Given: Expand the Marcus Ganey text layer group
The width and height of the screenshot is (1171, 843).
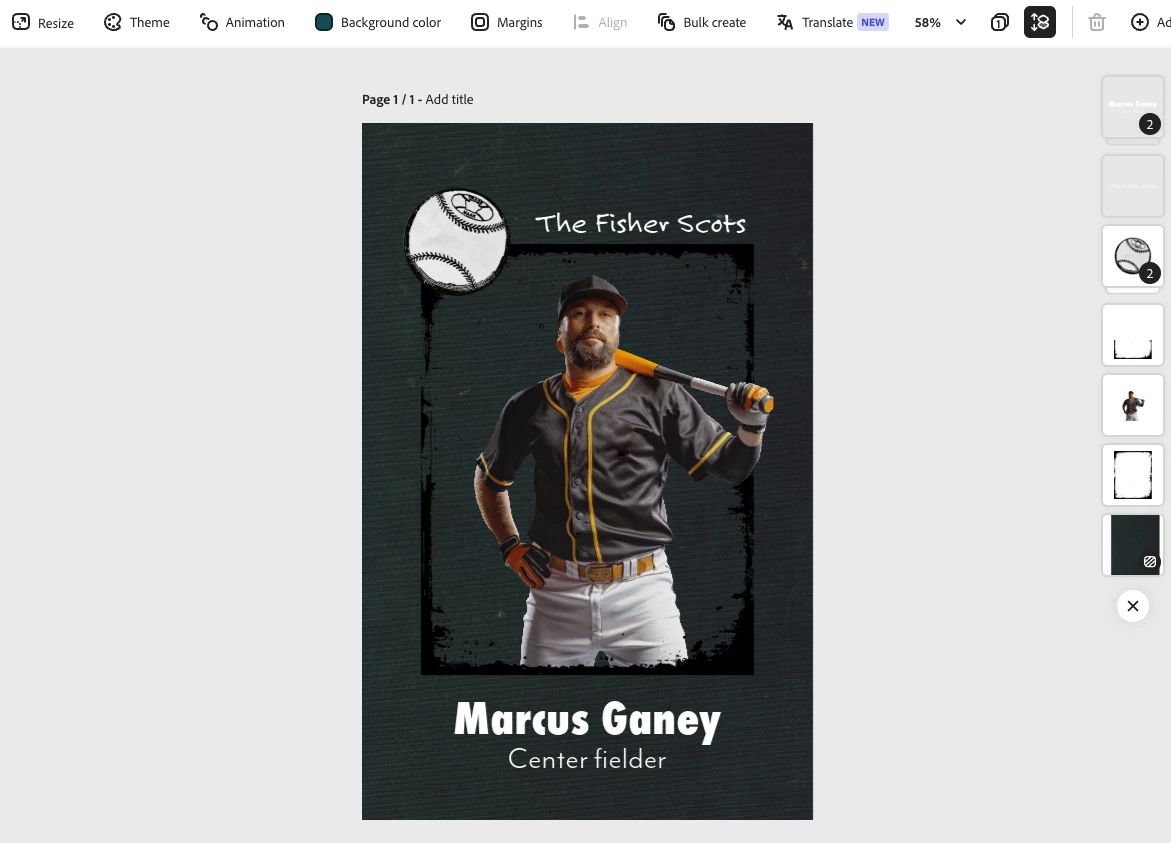Looking at the screenshot, I should (x=1149, y=125).
